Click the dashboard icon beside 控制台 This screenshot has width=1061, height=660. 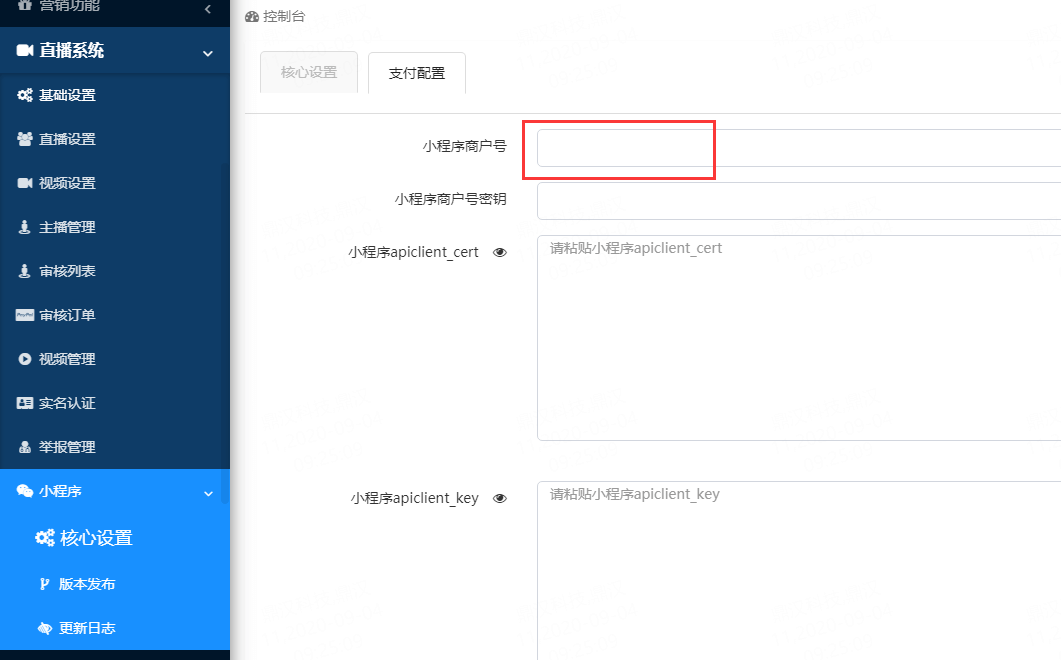pos(252,16)
